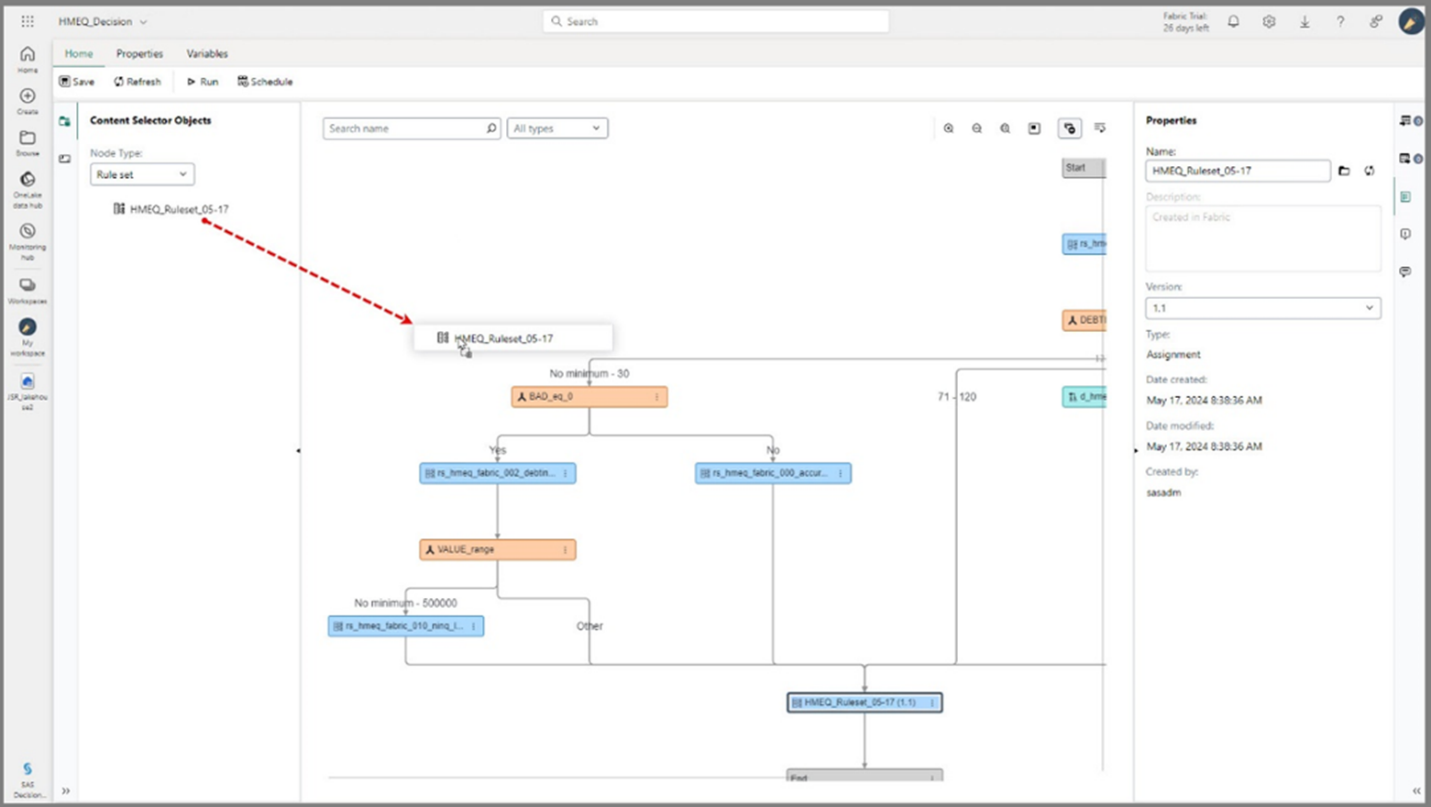Switch to the Home tab
Viewport: 1431px width, 807px height.
click(x=79, y=54)
